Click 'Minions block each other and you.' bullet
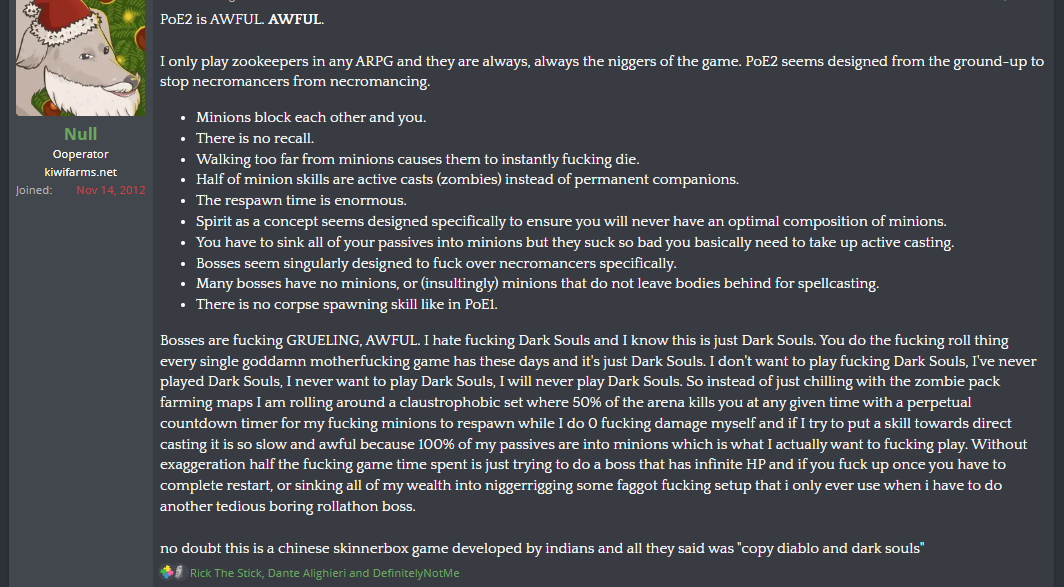The height and width of the screenshot is (587, 1064). coord(311,117)
